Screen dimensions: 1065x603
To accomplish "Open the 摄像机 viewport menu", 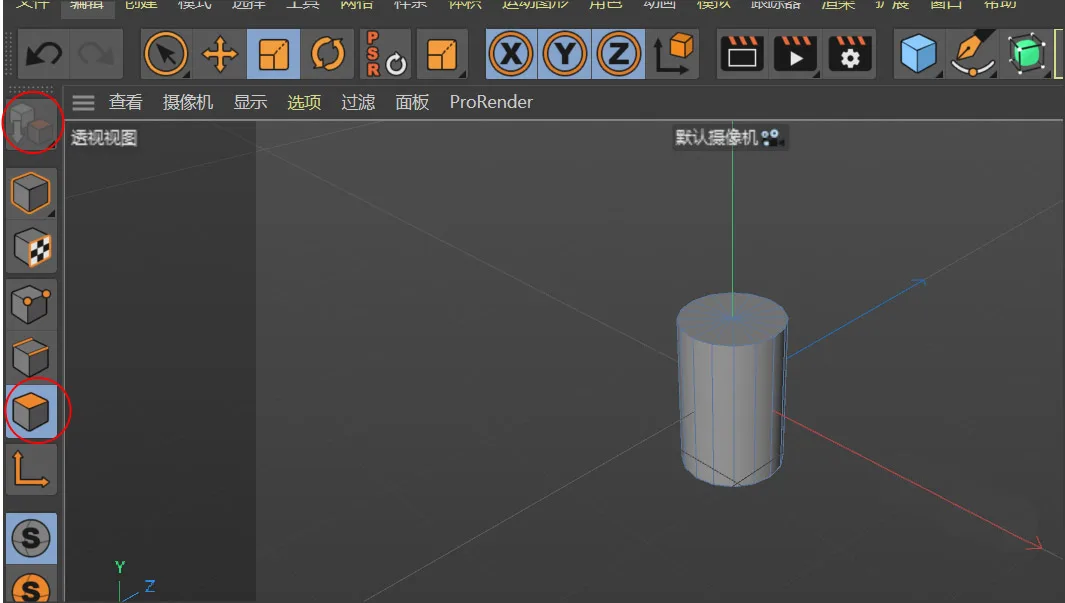I will [x=187, y=102].
